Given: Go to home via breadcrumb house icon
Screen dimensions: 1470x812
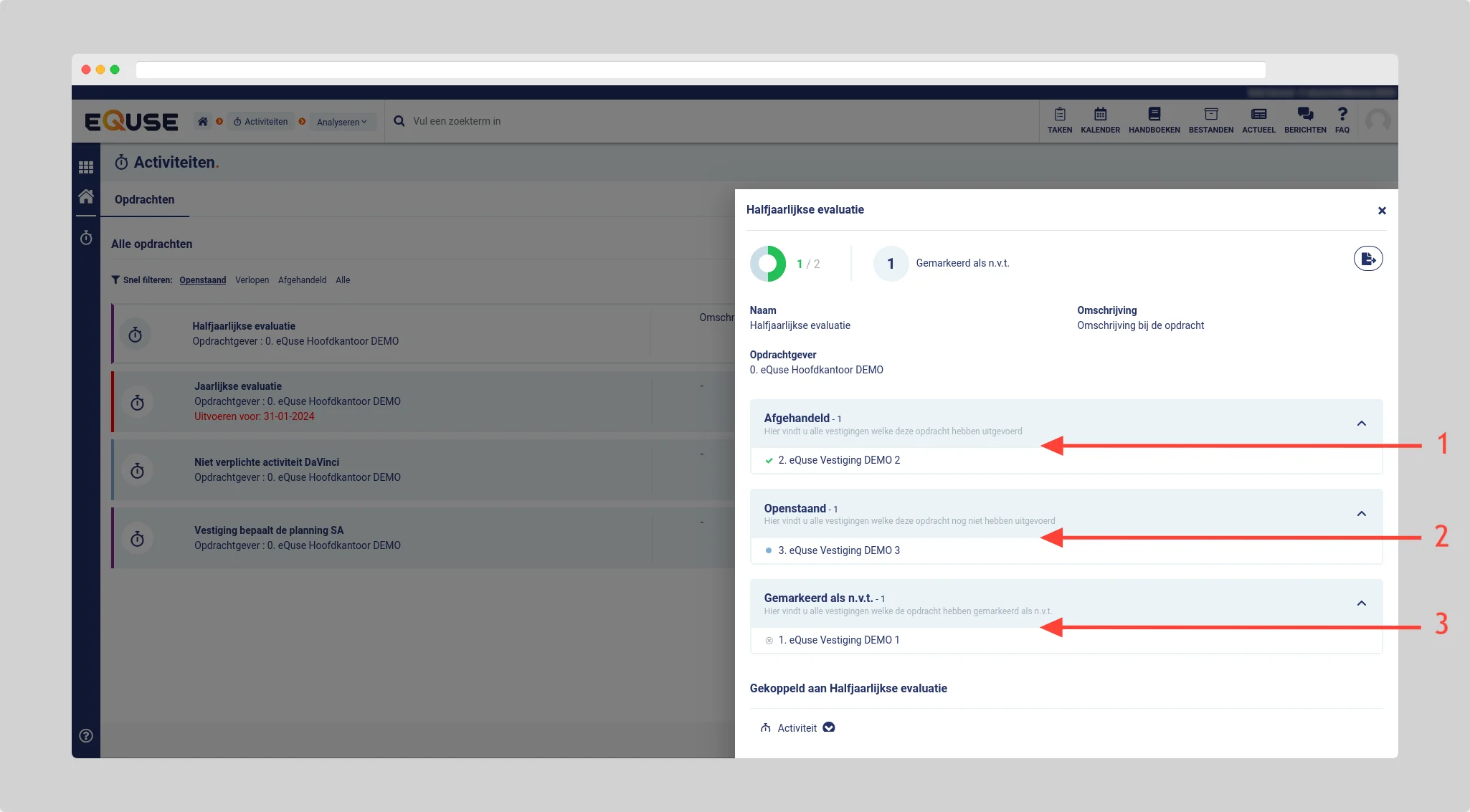Looking at the screenshot, I should click(x=203, y=122).
